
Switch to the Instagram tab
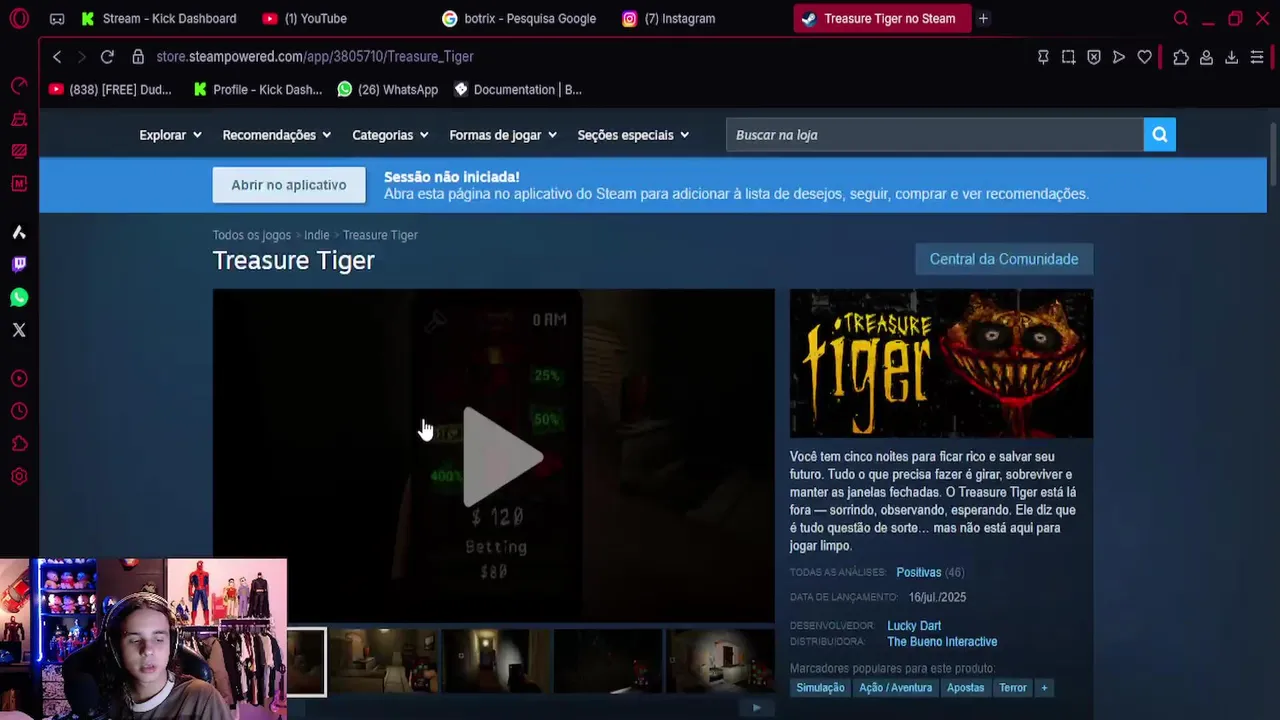click(669, 18)
